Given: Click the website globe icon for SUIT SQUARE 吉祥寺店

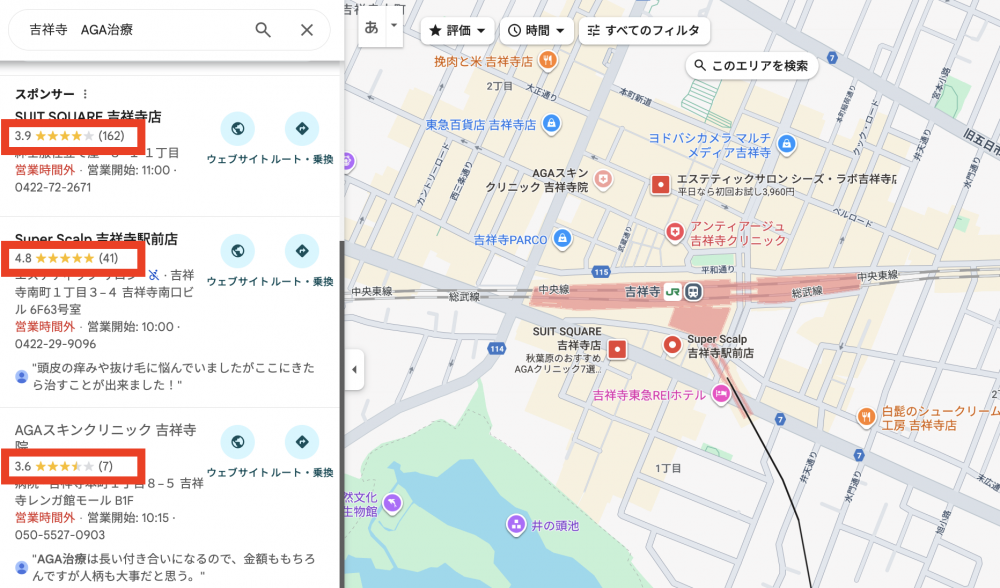Looking at the screenshot, I should 238,130.
